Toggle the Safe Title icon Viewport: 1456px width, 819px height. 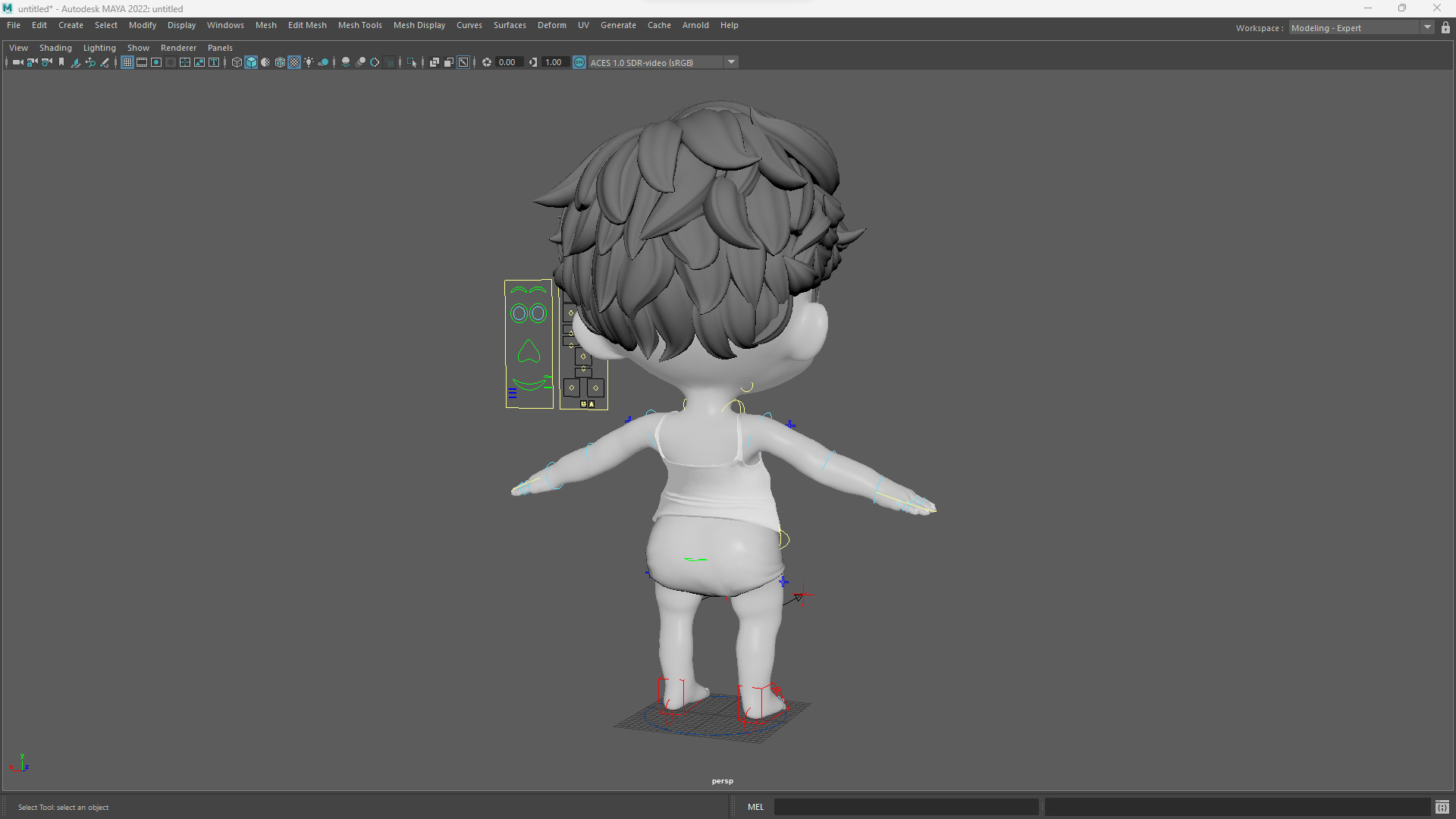(214, 62)
